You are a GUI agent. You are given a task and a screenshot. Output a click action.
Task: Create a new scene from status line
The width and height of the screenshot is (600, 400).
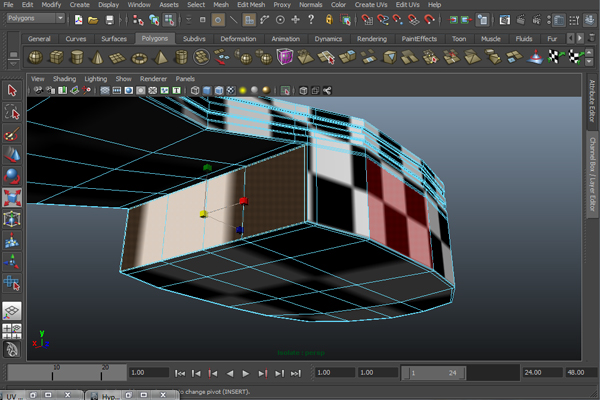[x=78, y=20]
